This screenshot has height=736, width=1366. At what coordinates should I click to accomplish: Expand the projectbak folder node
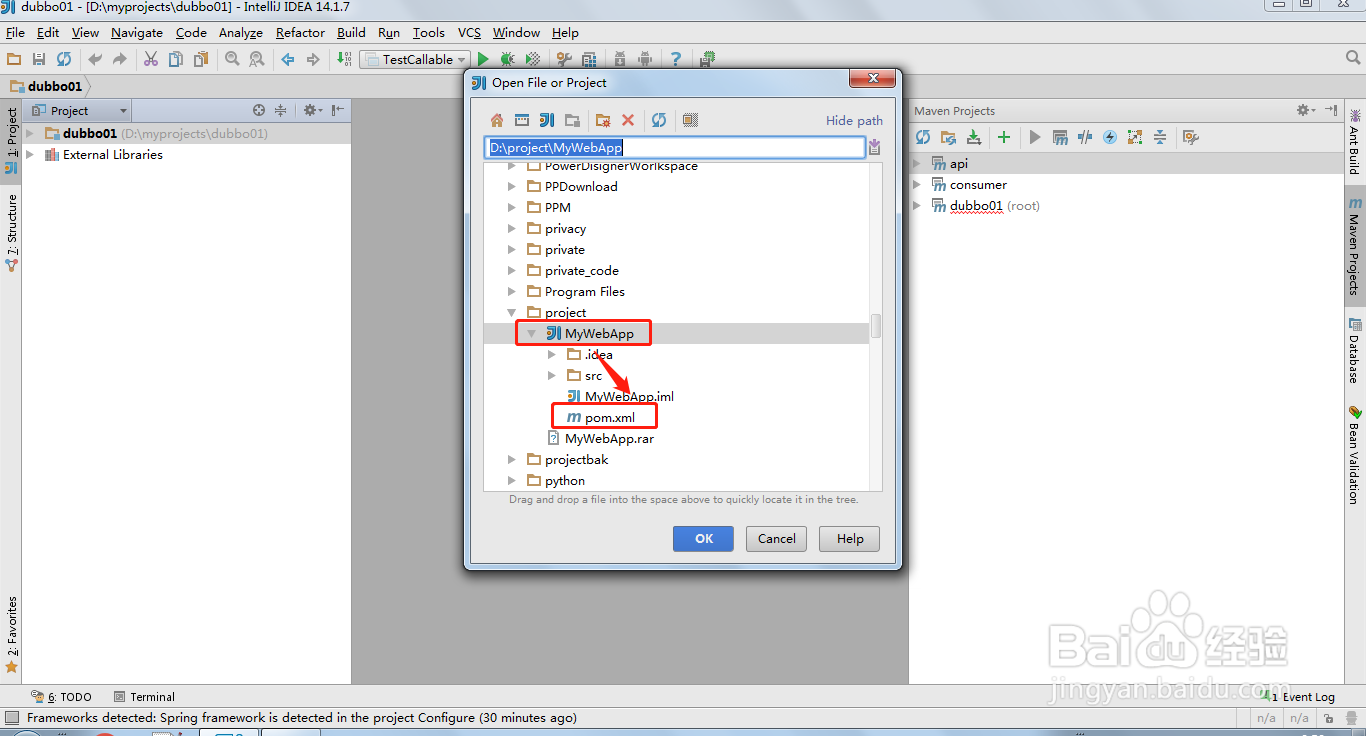[512, 460]
